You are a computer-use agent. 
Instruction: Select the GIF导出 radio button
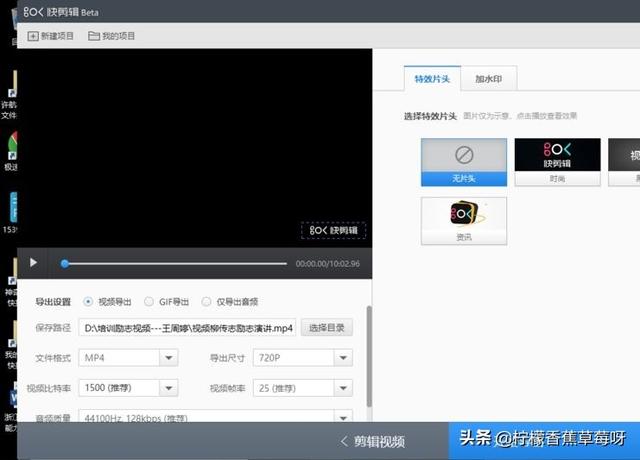(x=149, y=301)
